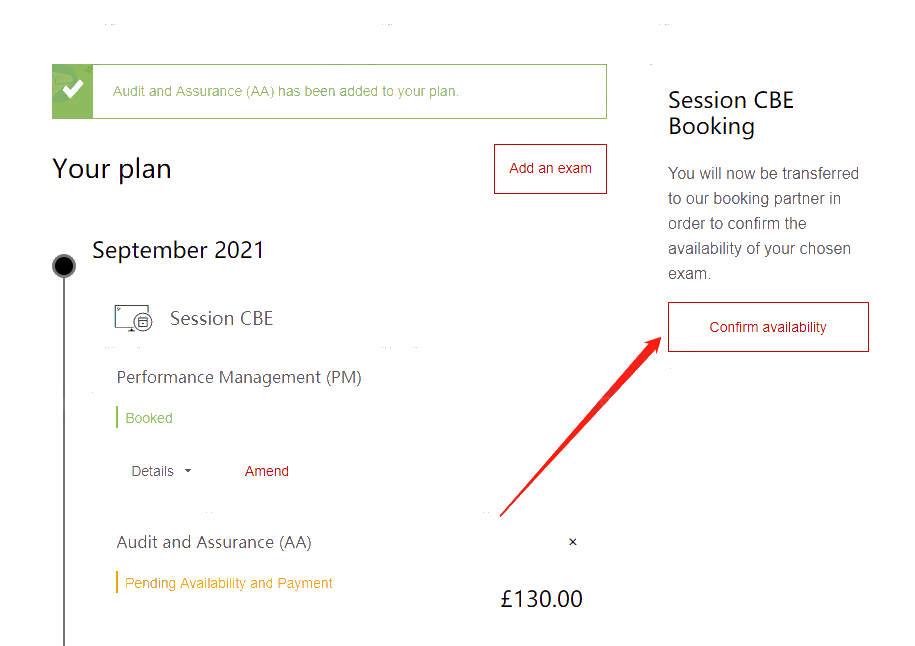Open the Details section for Performance Management

pyautogui.click(x=161, y=471)
